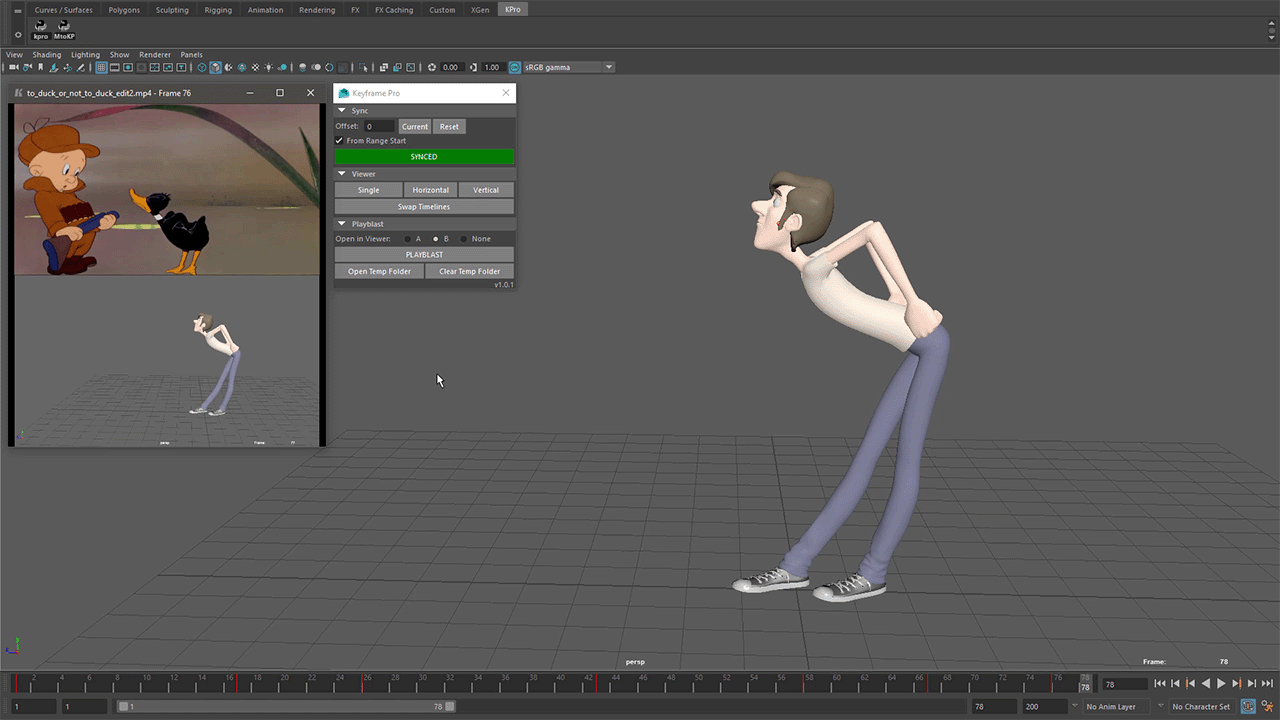
Task: Toggle the auto keyframe icon
Action: (1248, 707)
